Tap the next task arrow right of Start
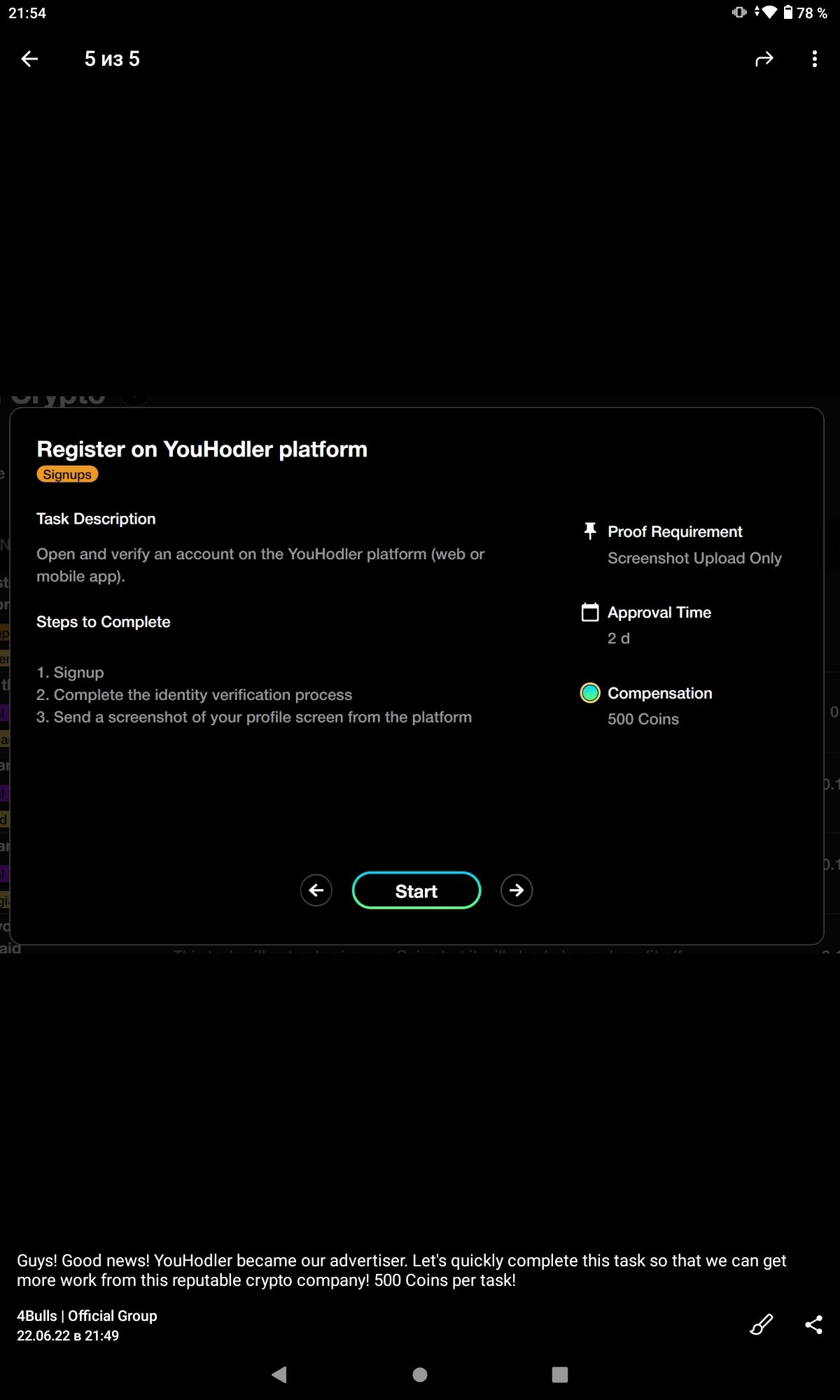The image size is (840, 1400). tap(517, 890)
